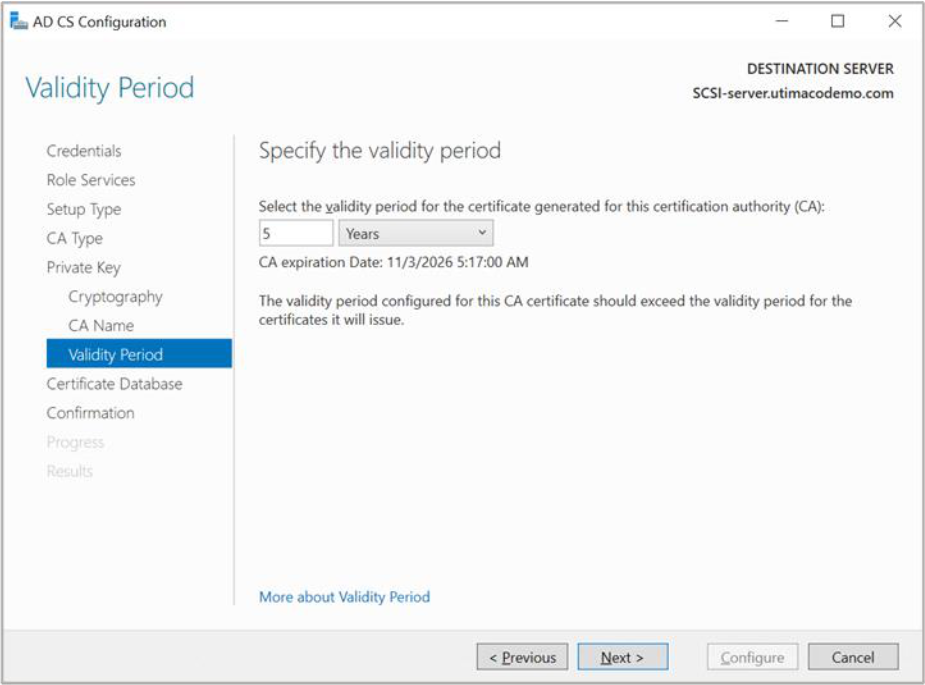The width and height of the screenshot is (925, 685).
Task: Go to Credentials step
Action: pyautogui.click(x=84, y=151)
